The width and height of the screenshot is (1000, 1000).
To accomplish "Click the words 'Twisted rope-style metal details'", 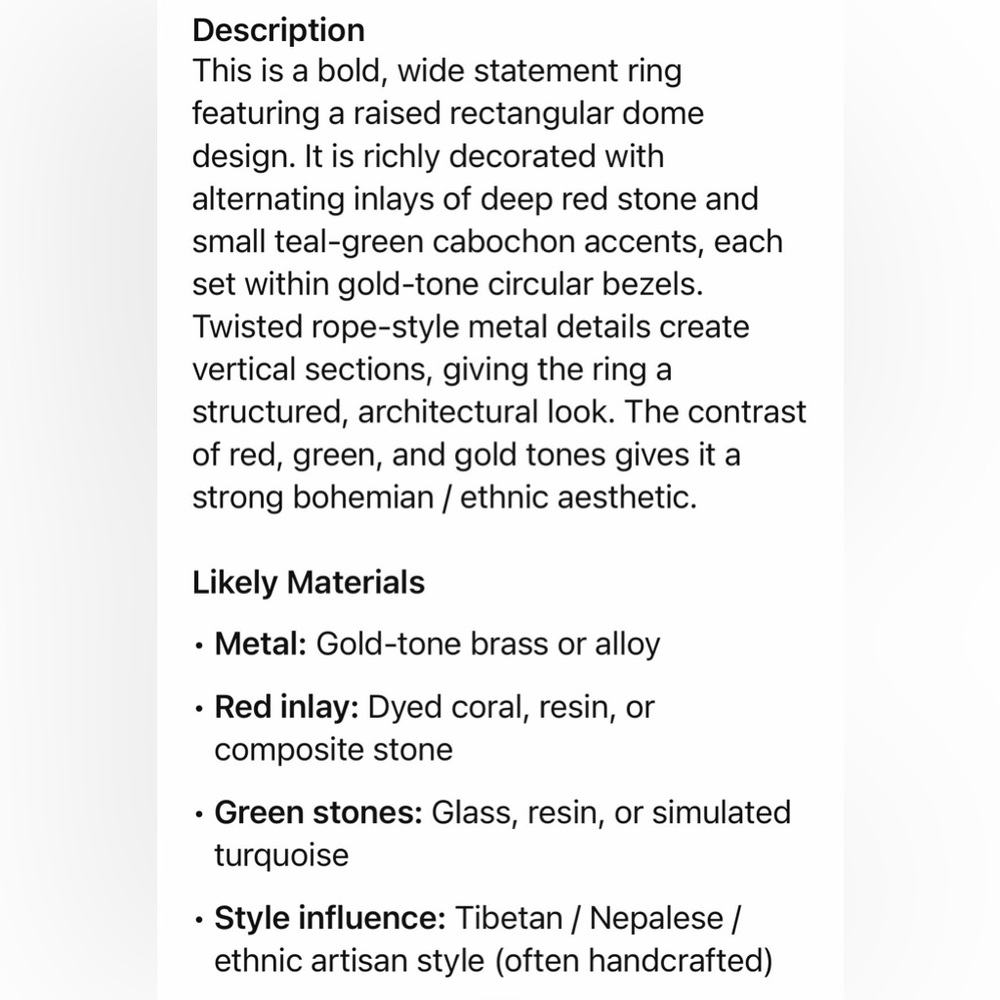I will click(x=423, y=327).
